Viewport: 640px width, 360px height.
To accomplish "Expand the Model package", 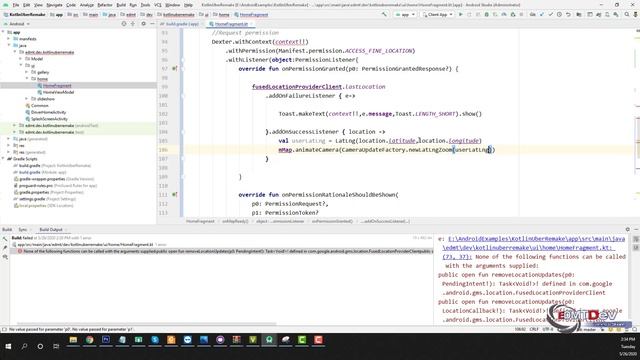I will pyautogui.click(x=21, y=59).
